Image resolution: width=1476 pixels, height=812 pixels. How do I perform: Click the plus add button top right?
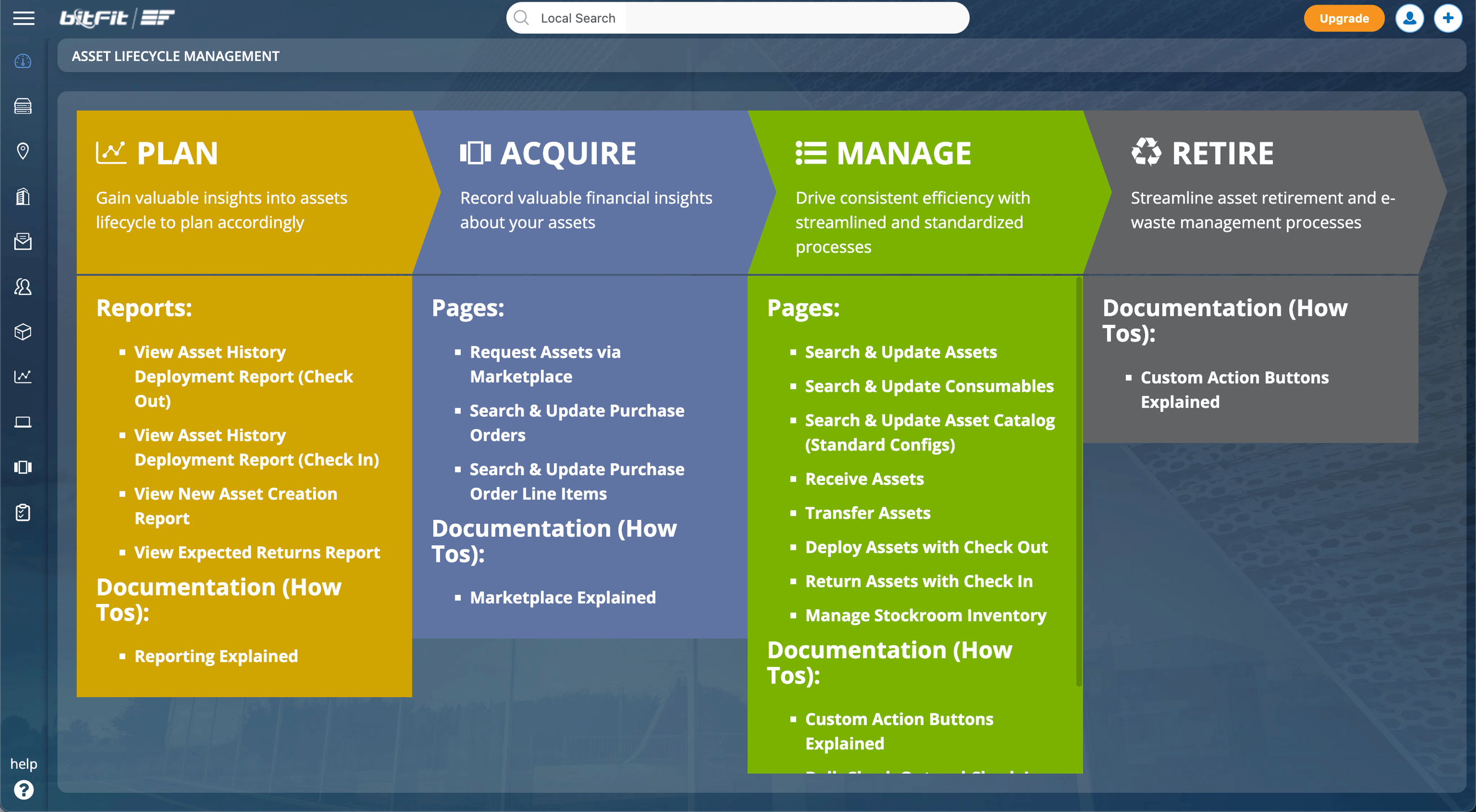coord(1447,19)
